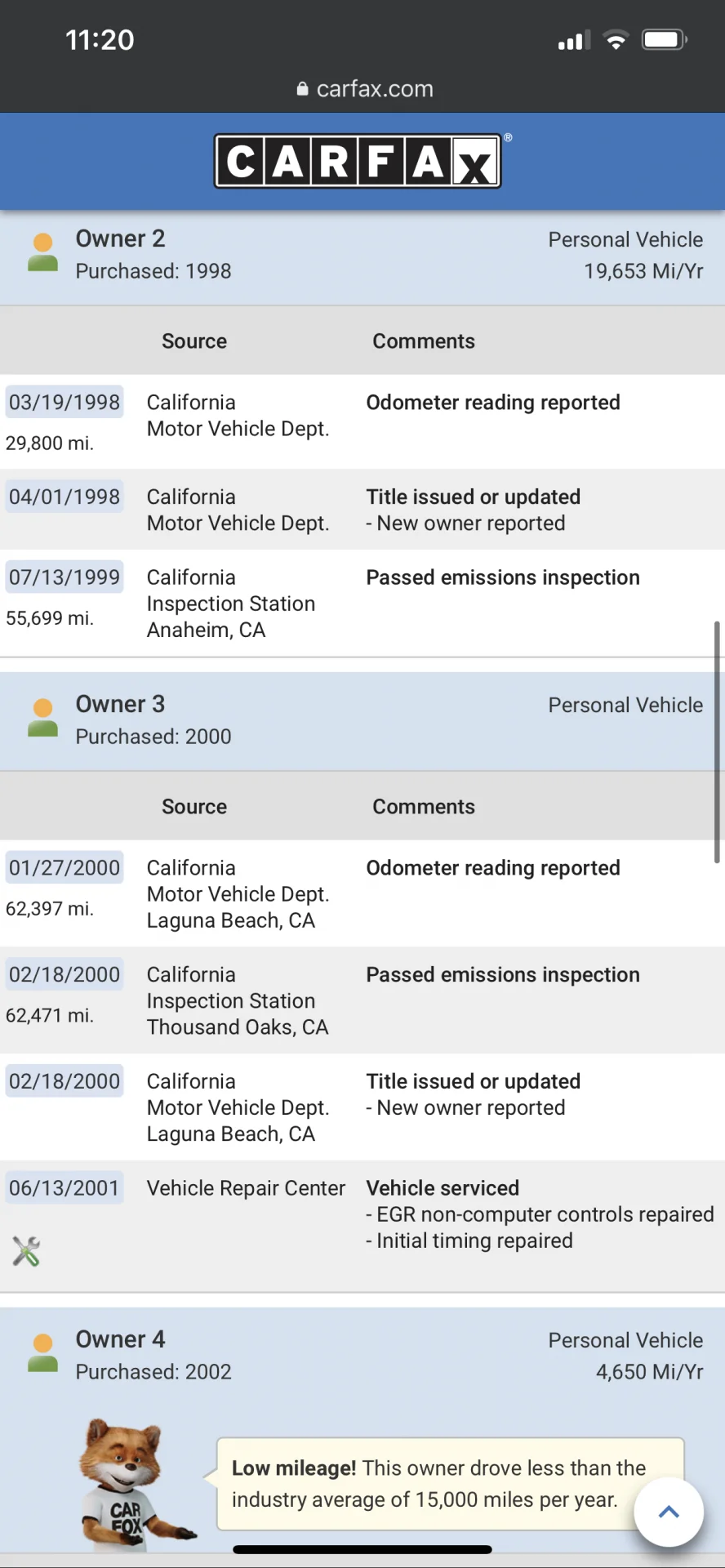Tap the Low mileage tooltip bubble
725x1568 pixels.
click(x=450, y=1484)
